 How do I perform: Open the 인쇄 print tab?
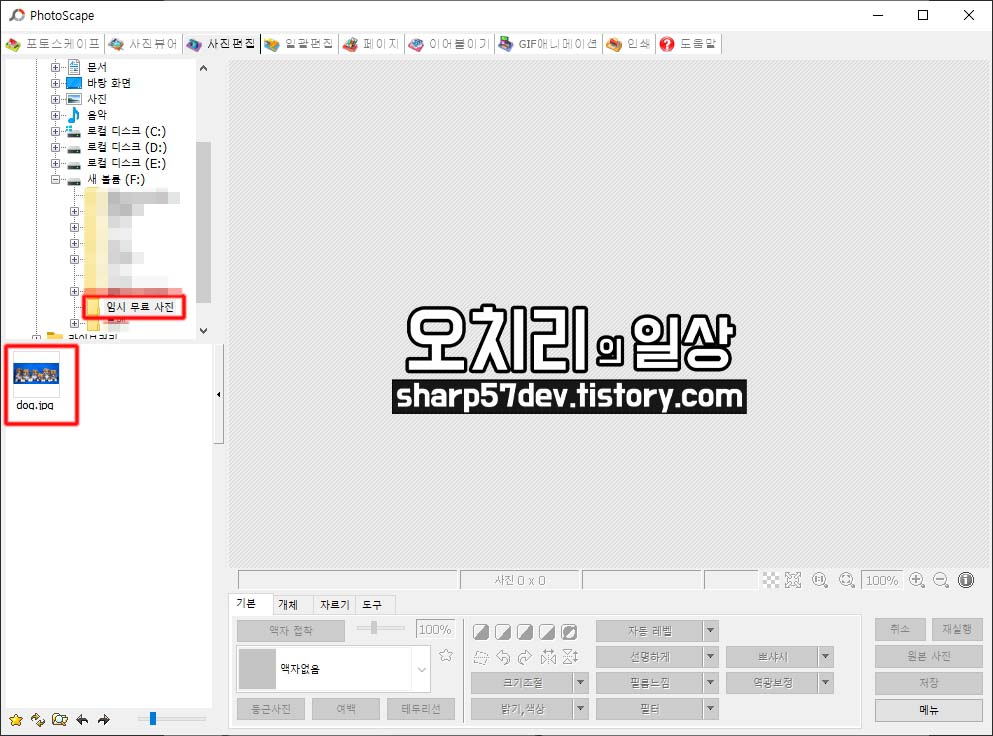point(628,44)
